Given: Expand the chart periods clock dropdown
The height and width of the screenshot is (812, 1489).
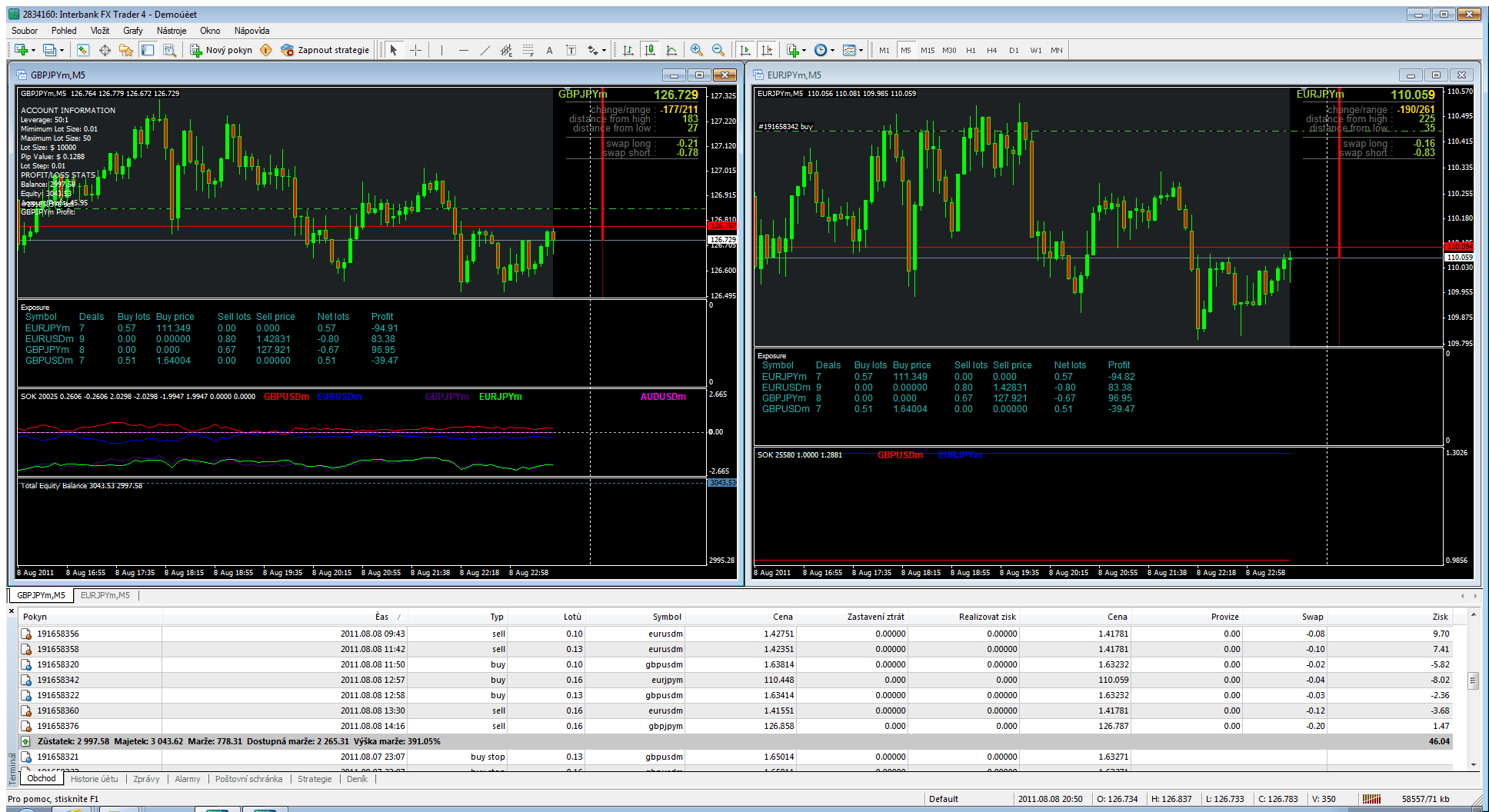Looking at the screenshot, I should (832, 51).
